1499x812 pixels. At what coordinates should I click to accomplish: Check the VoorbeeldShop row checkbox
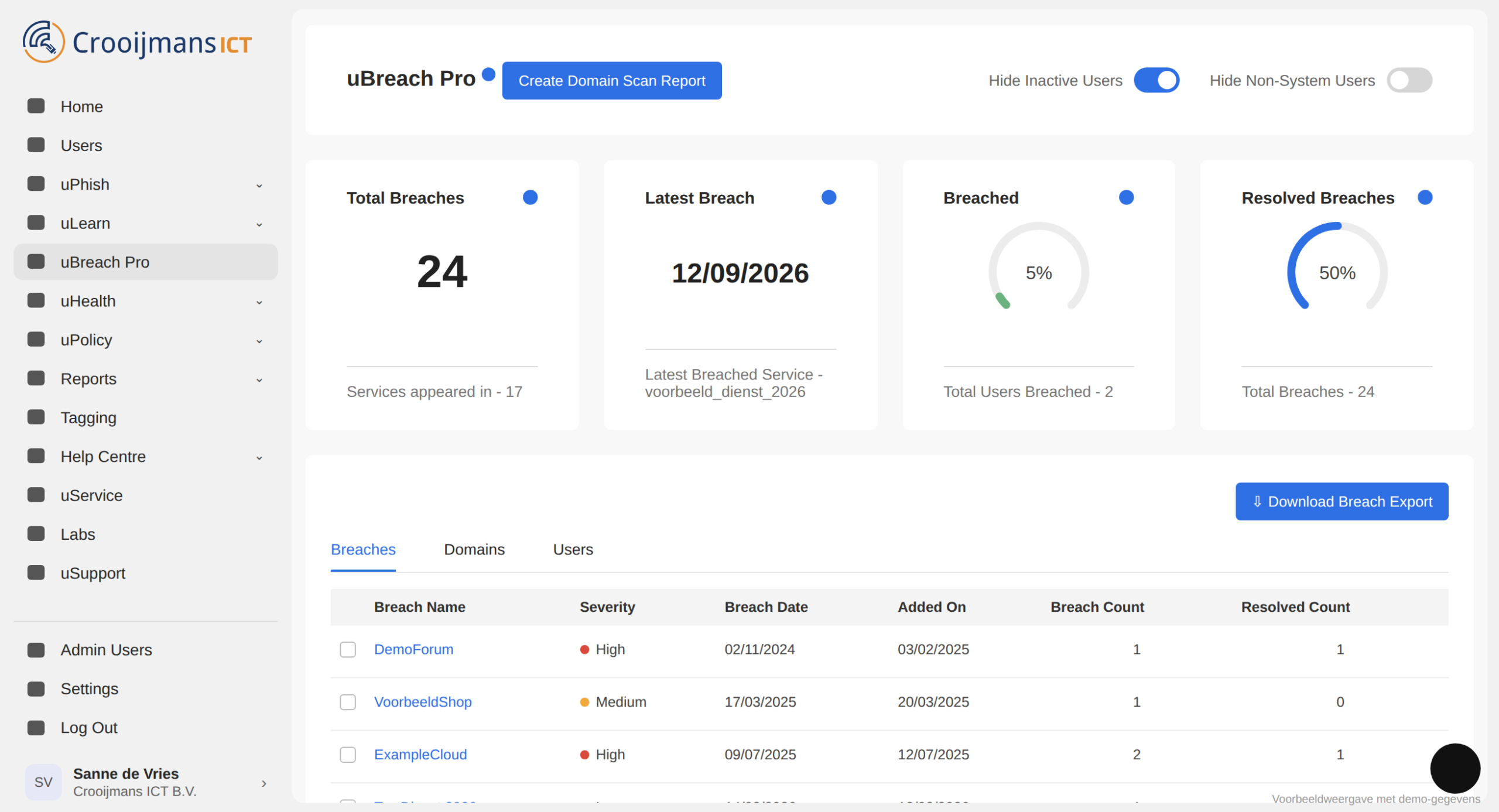point(348,702)
